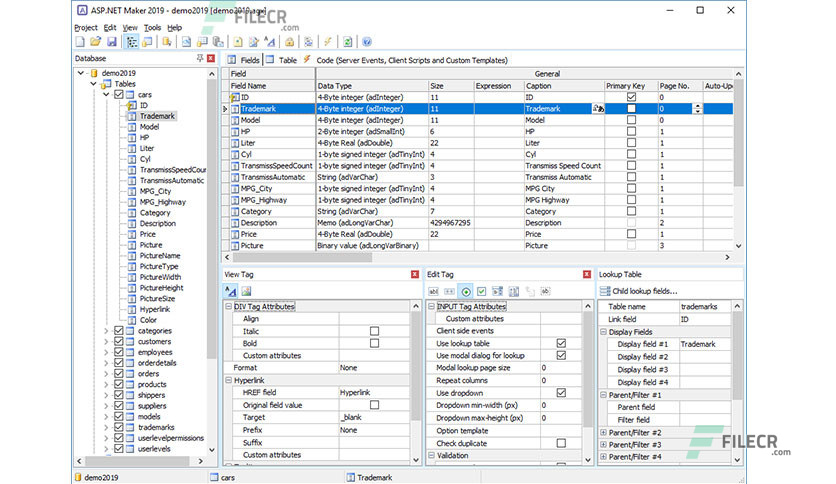Toggle the database tree view toolbar icon
The width and height of the screenshot is (836, 484).
[x=131, y=42]
